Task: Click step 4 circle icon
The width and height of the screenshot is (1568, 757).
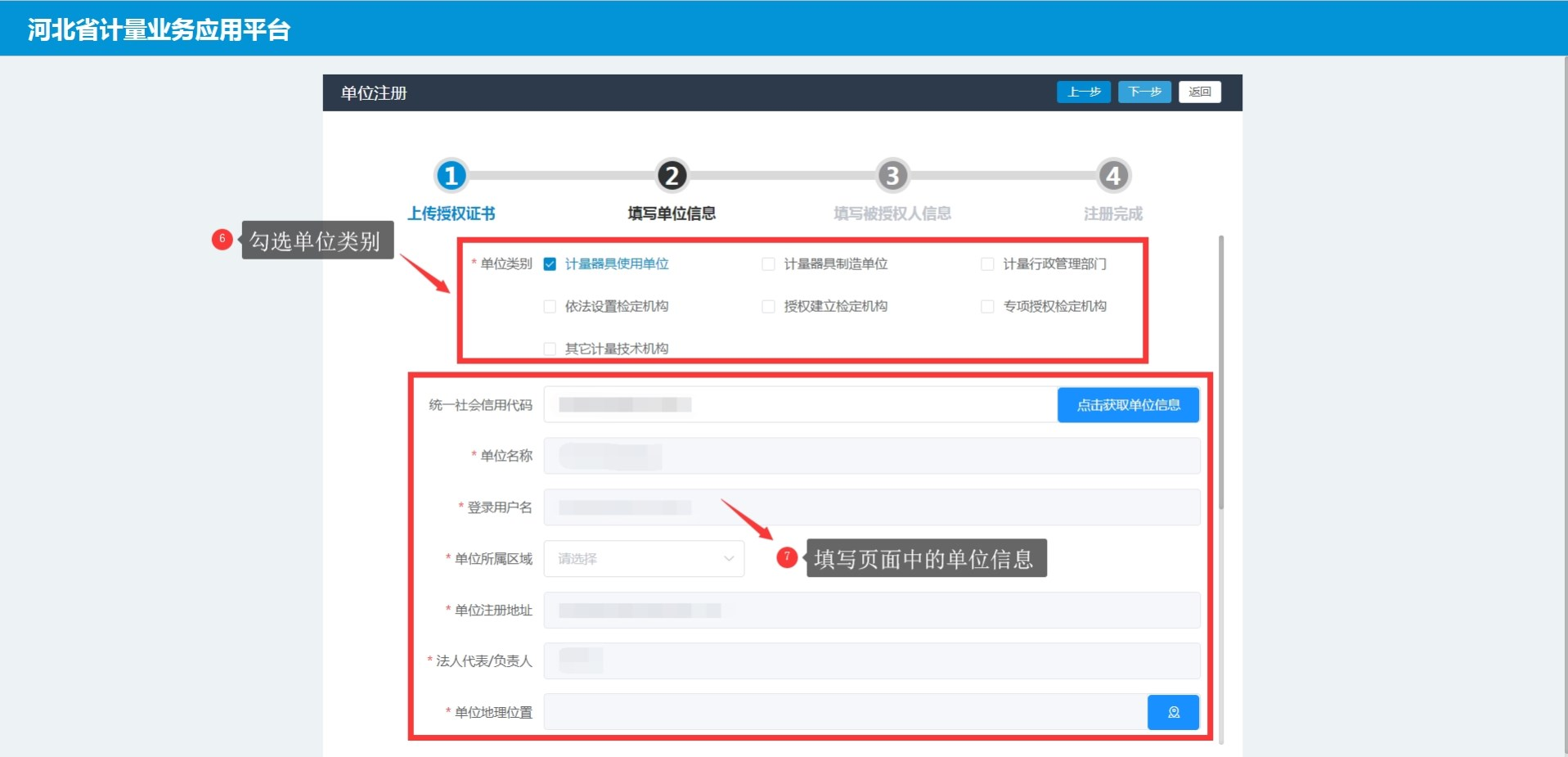Action: (x=1112, y=175)
